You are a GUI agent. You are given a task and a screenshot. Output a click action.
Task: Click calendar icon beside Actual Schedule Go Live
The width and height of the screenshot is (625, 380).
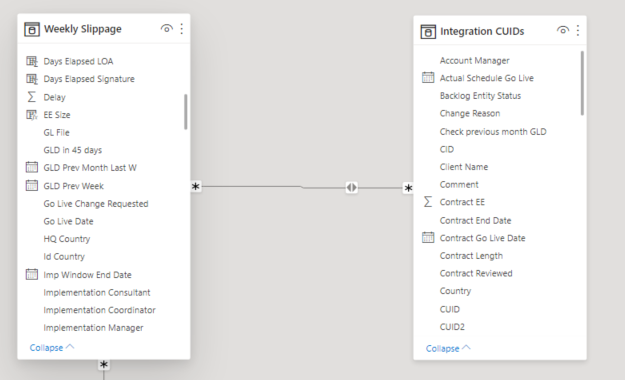(x=428, y=77)
